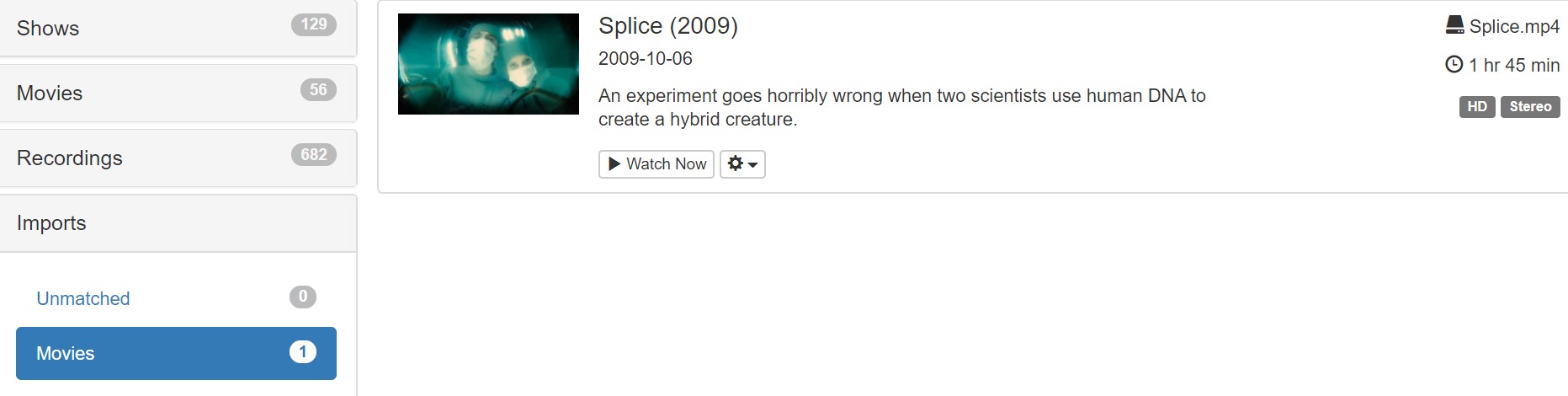
Task: Click the Splice movie thumbnail
Action: pyautogui.click(x=488, y=64)
